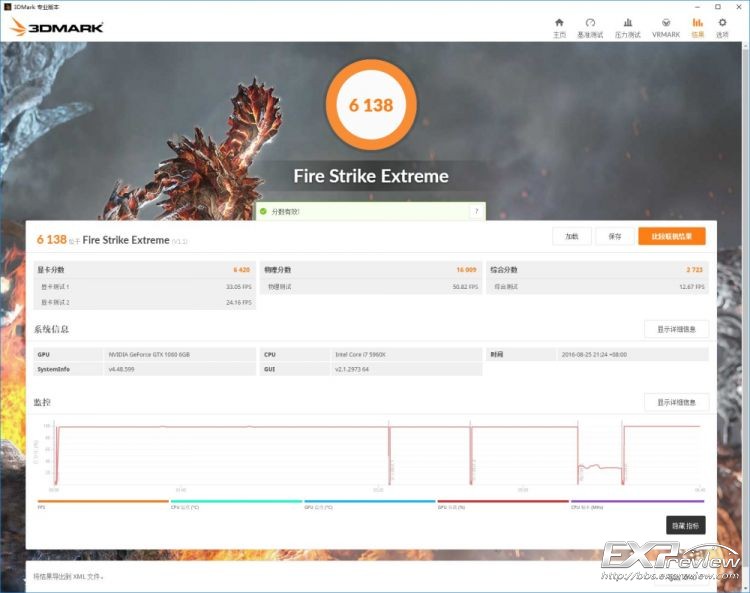The height and width of the screenshot is (593, 750).
Task: Click the Load (加载) button
Action: [572, 236]
